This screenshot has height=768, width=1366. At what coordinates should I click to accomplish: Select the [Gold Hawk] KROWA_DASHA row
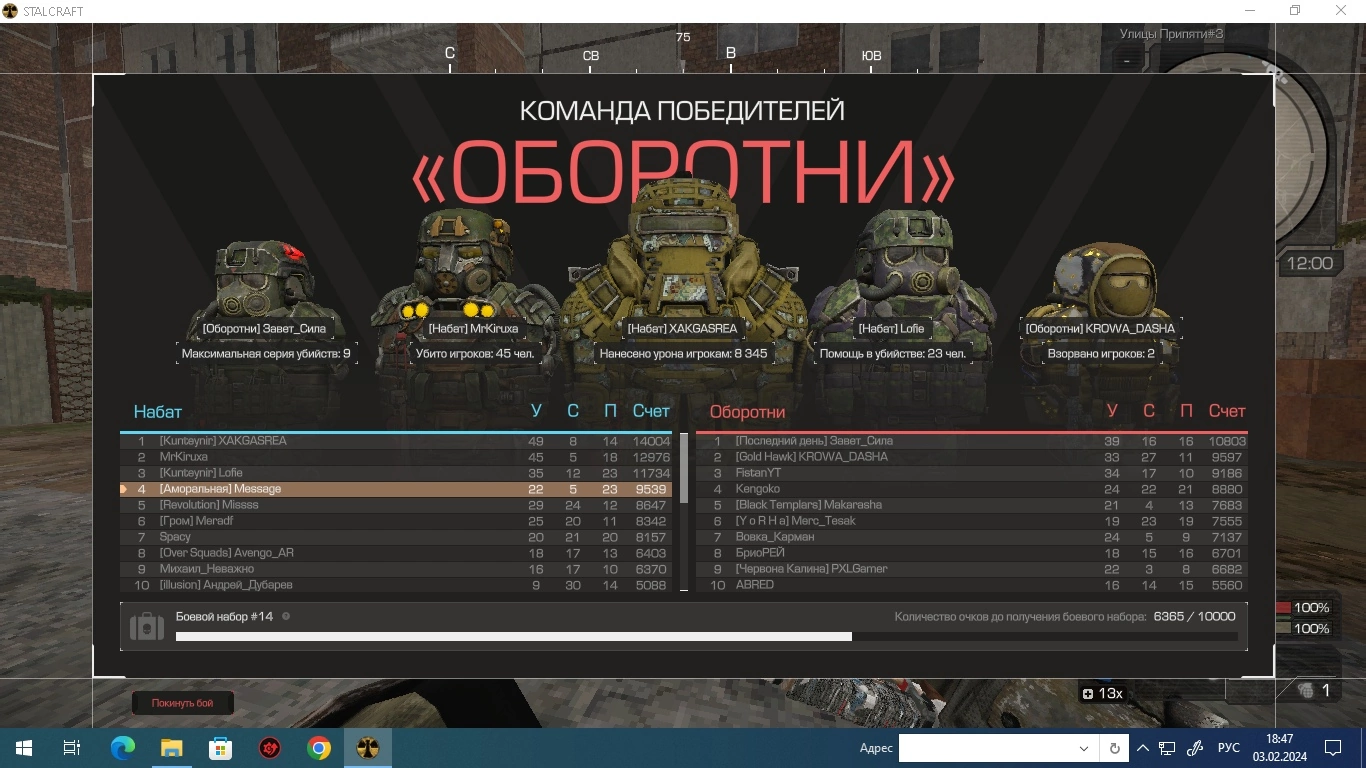(x=972, y=457)
